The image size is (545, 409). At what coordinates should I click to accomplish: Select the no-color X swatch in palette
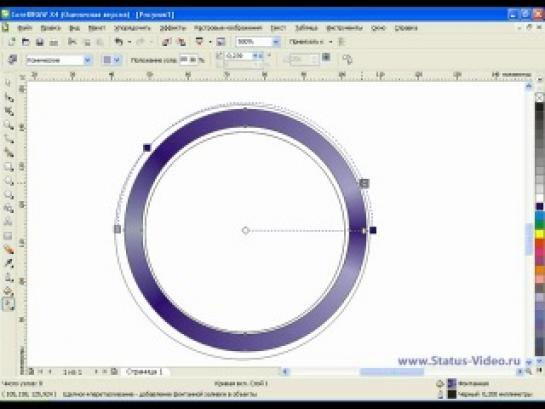540,97
